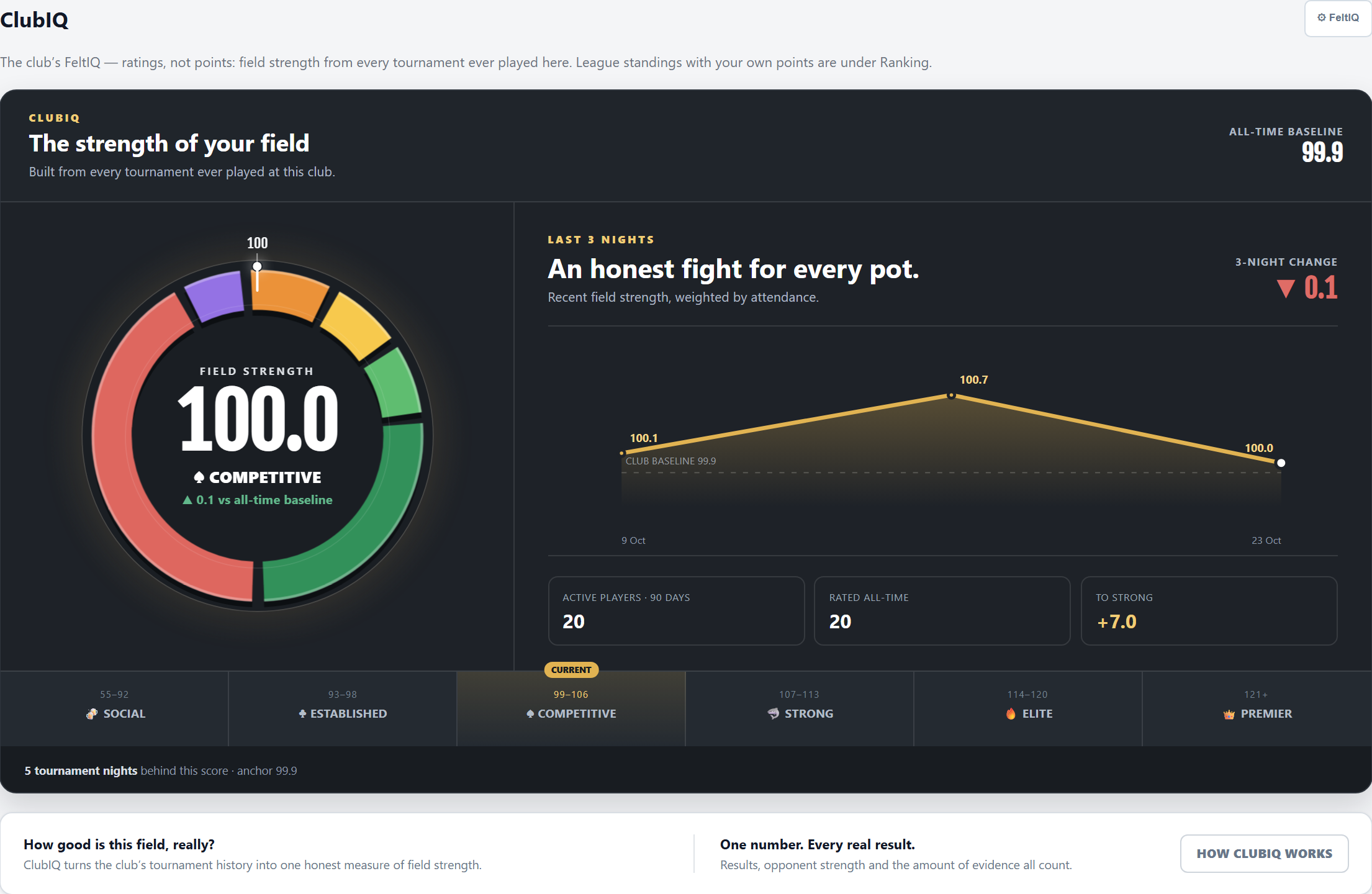Click the 100.0 end point on the chart
This screenshot has width=1372, height=894.
[x=1281, y=463]
